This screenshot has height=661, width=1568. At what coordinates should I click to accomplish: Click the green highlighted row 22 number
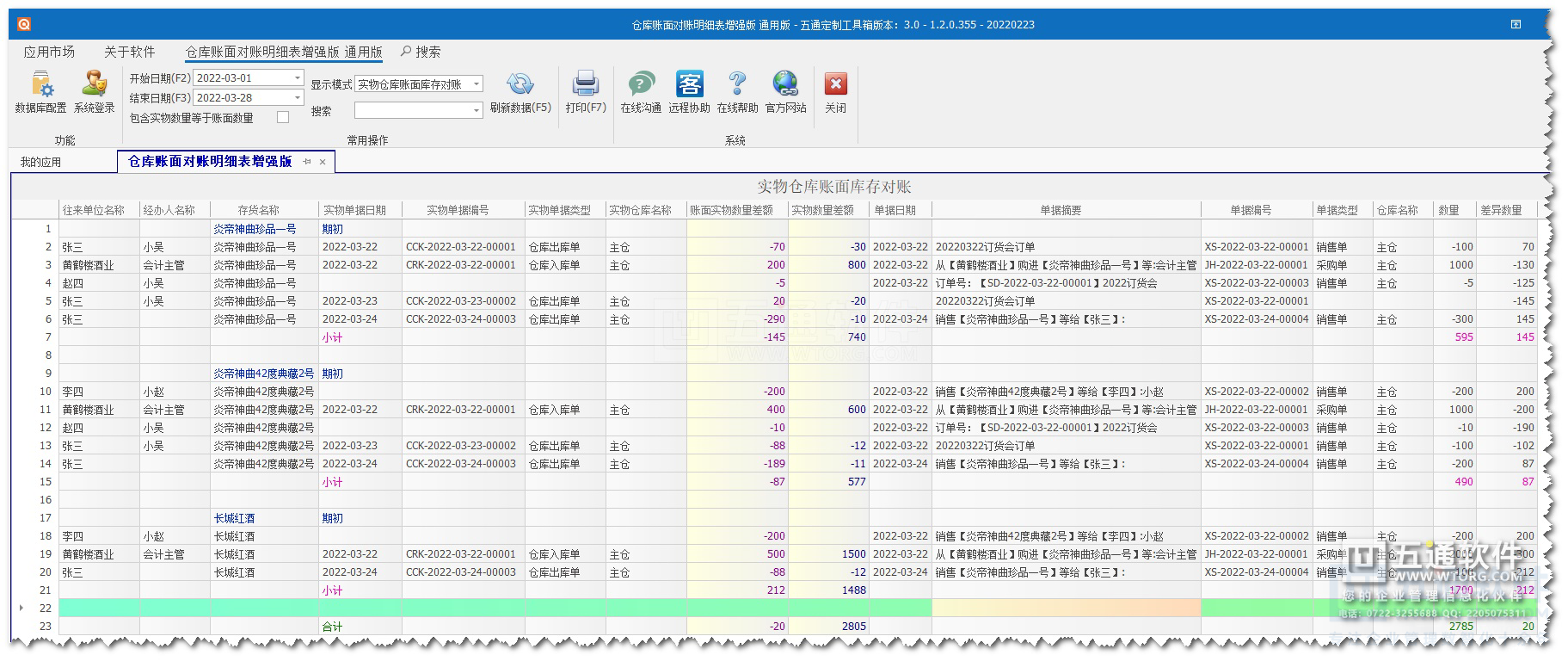pyautogui.click(x=46, y=608)
